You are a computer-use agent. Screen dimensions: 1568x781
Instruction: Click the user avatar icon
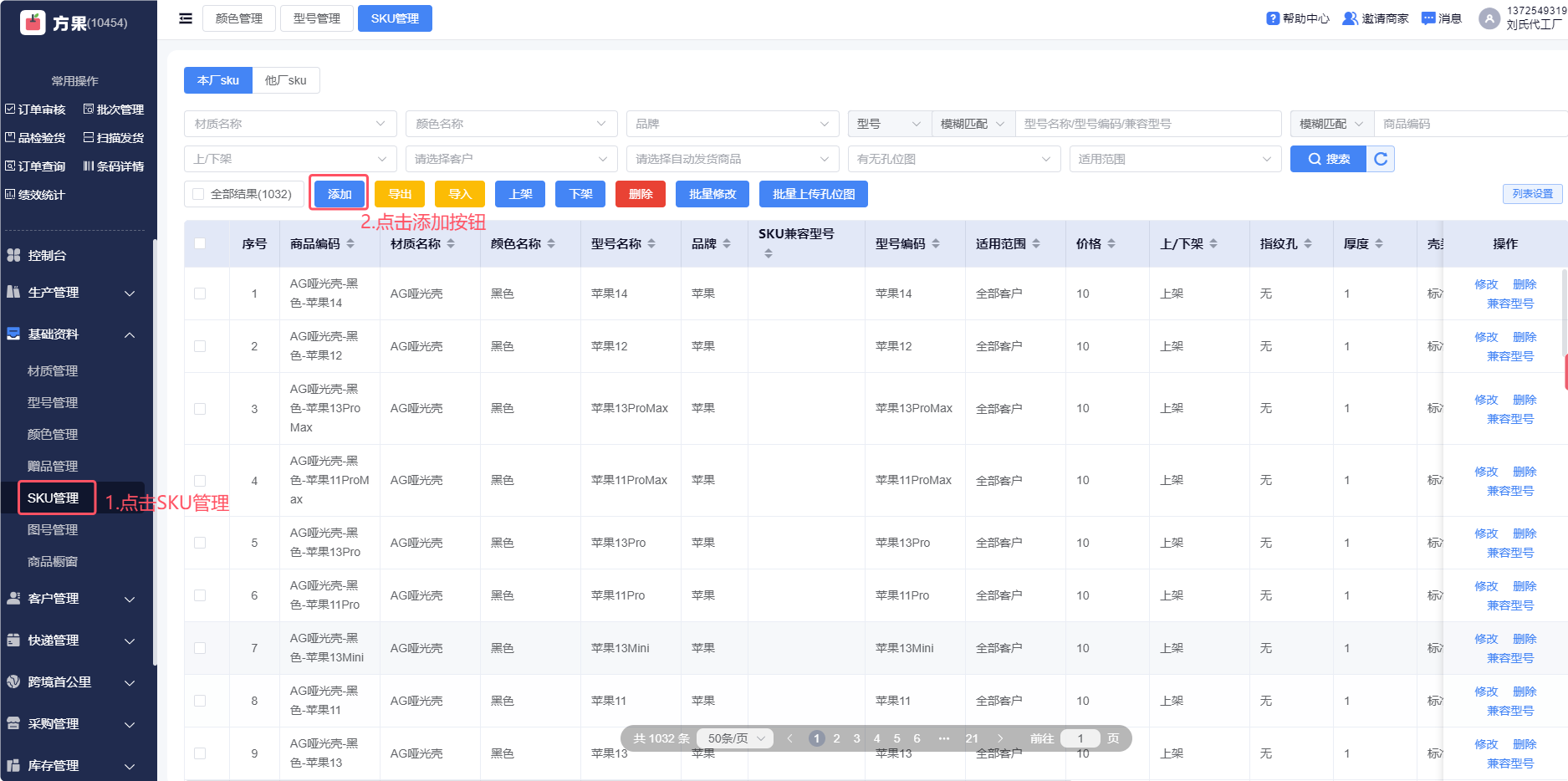pyautogui.click(x=1489, y=18)
